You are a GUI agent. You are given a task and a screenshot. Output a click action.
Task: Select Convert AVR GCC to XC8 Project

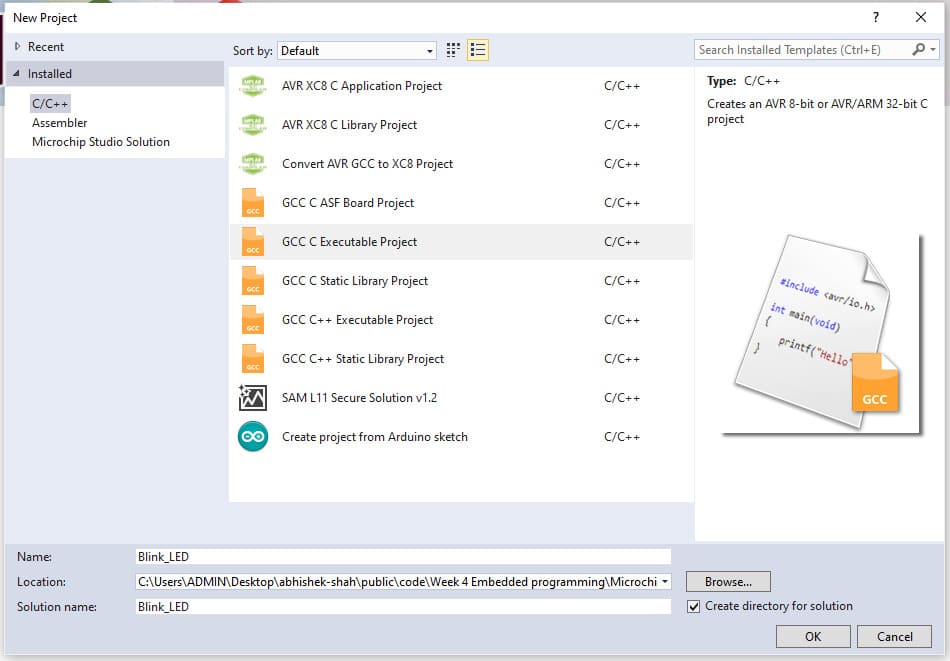[x=367, y=164]
